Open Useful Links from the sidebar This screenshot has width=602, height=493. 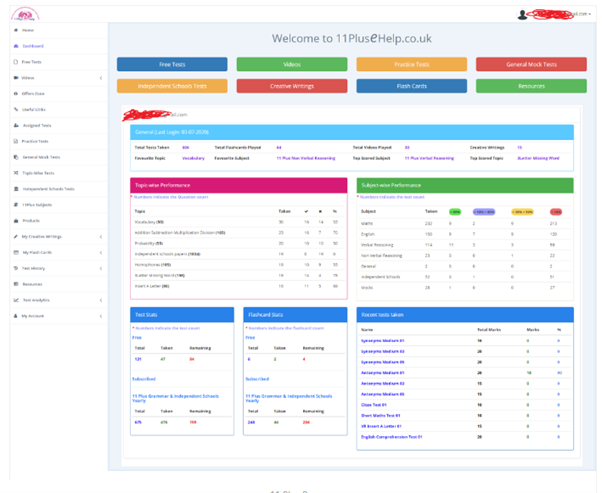click(x=34, y=109)
